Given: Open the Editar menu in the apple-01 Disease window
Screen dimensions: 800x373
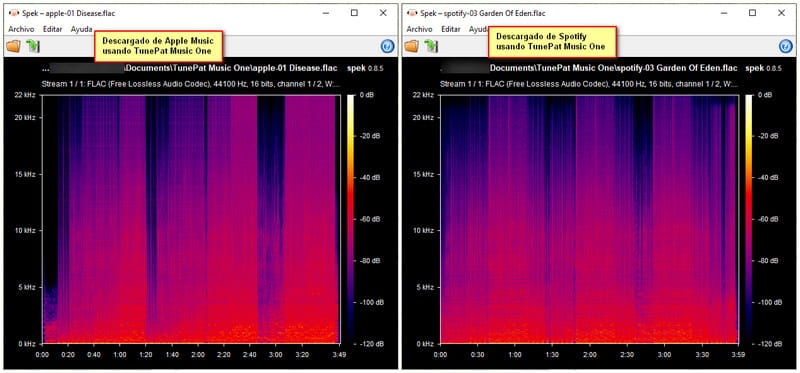Looking at the screenshot, I should click(x=53, y=29).
